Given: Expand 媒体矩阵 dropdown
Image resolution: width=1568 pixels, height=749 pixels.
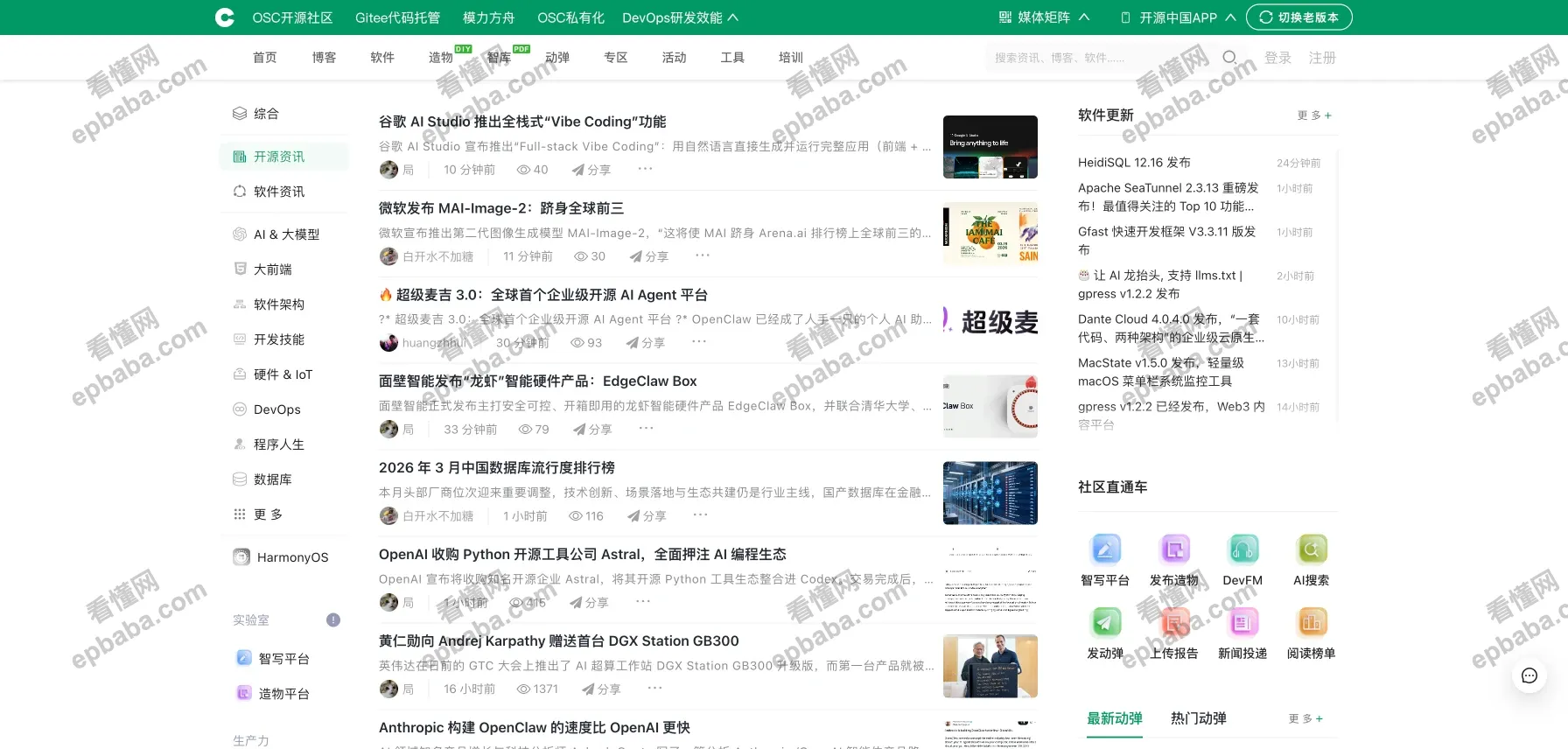Looking at the screenshot, I should [1044, 17].
